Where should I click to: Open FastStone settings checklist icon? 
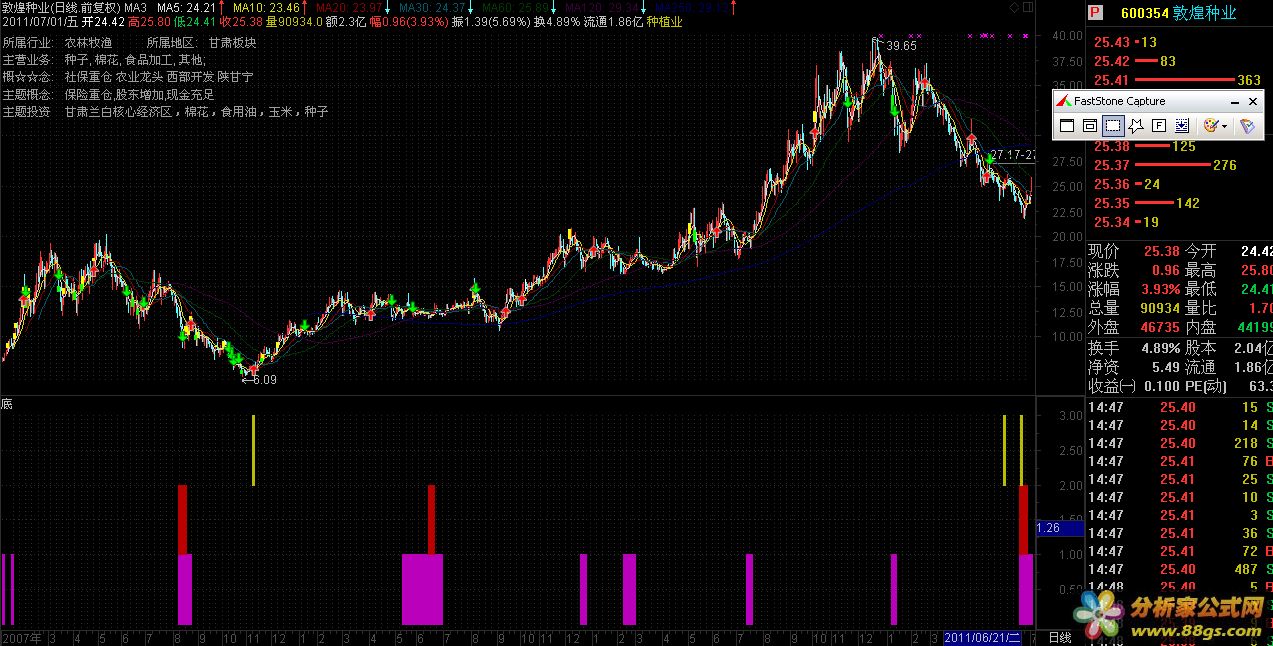tap(1247, 126)
